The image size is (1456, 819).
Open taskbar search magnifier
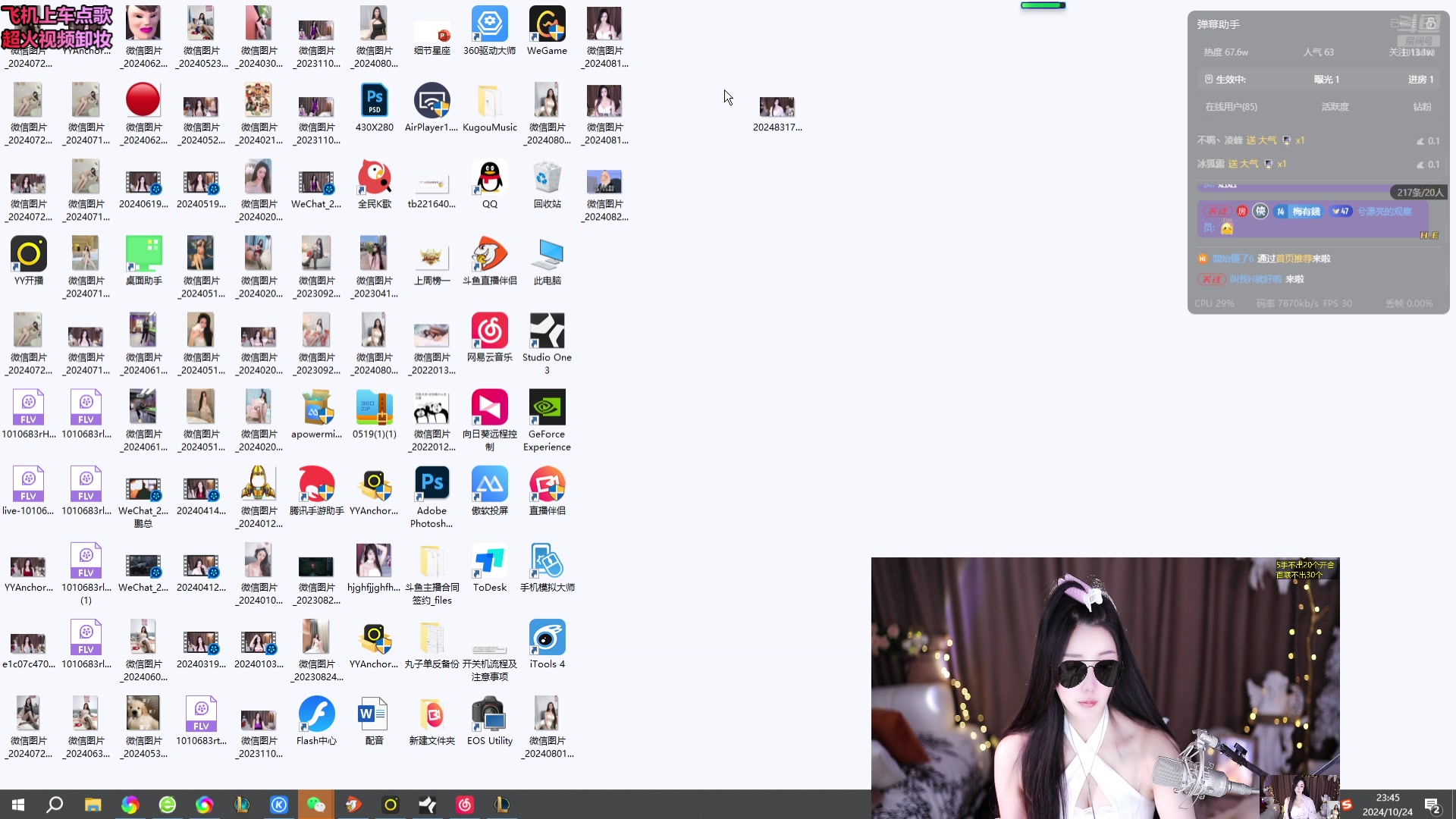55,805
